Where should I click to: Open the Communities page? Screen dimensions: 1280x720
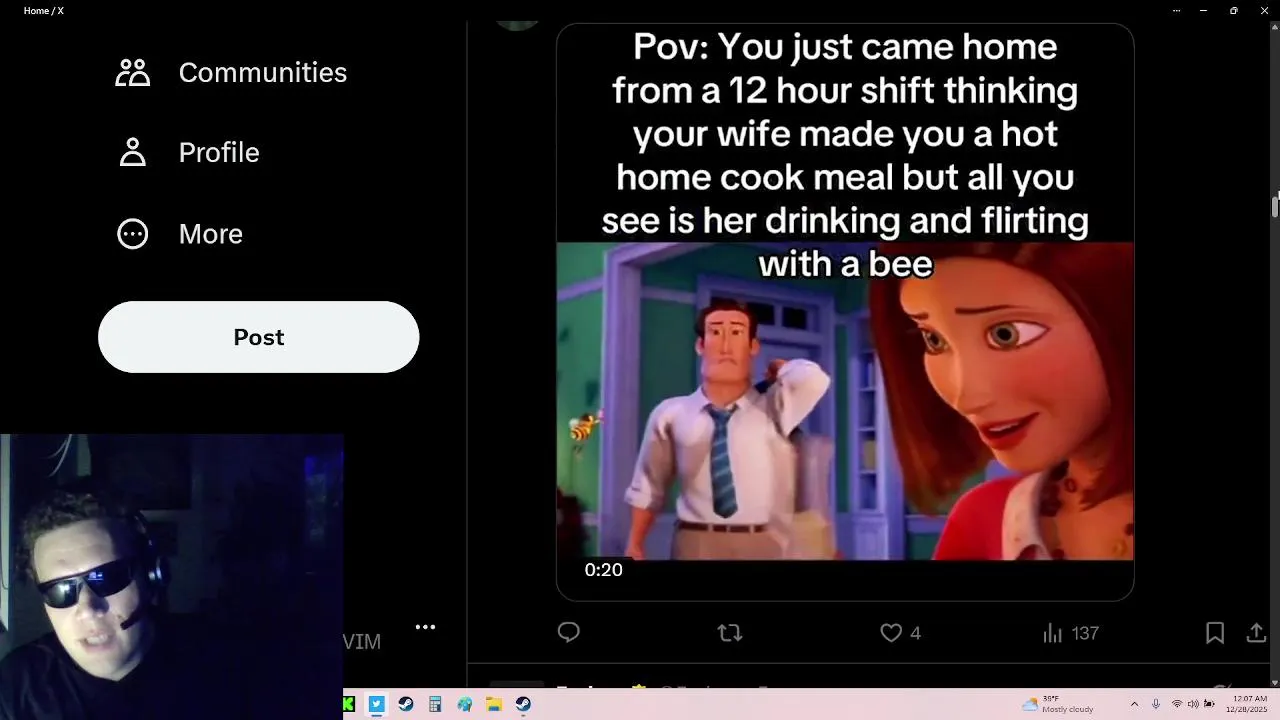[231, 72]
